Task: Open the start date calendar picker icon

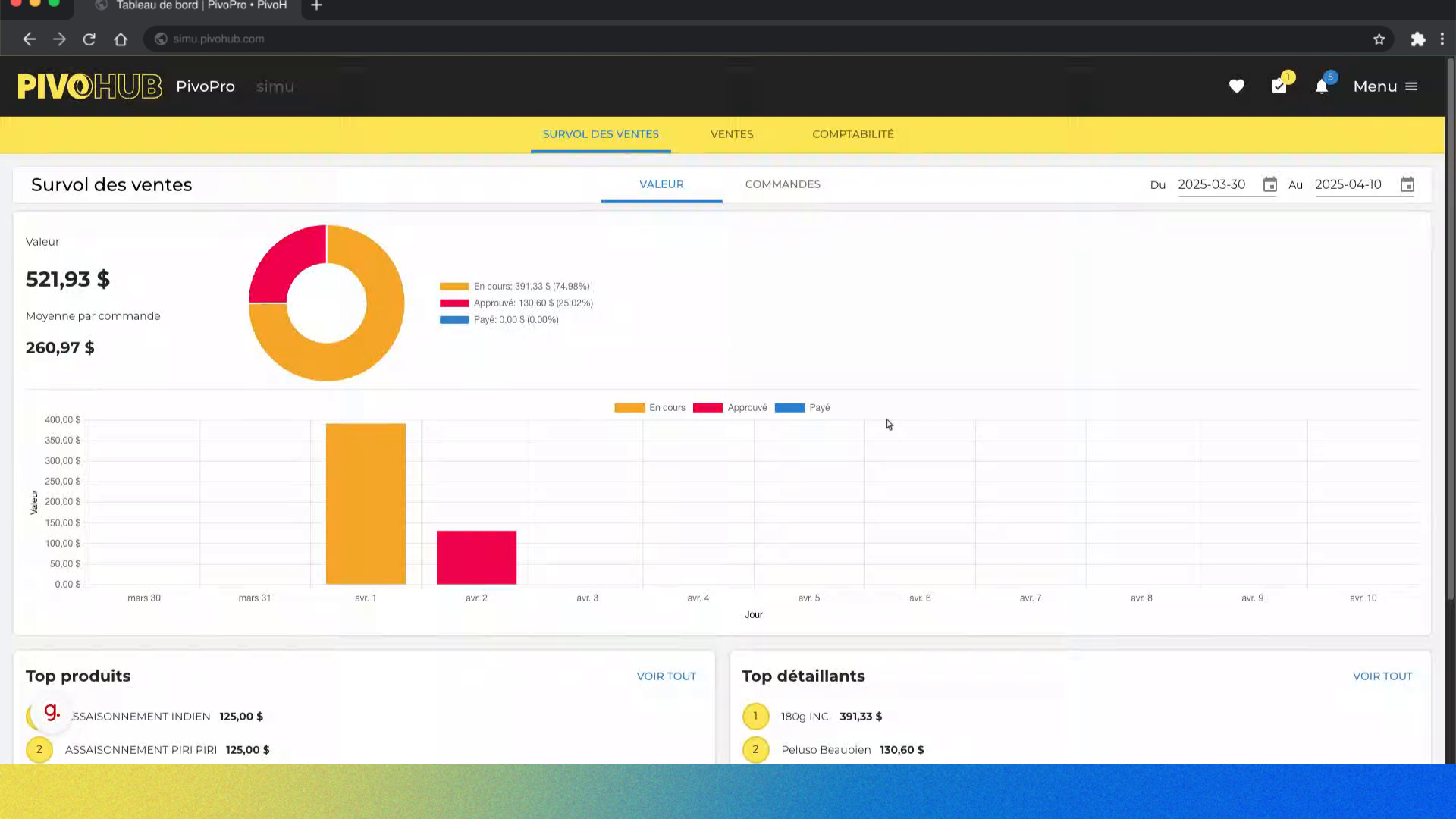Action: point(1270,184)
